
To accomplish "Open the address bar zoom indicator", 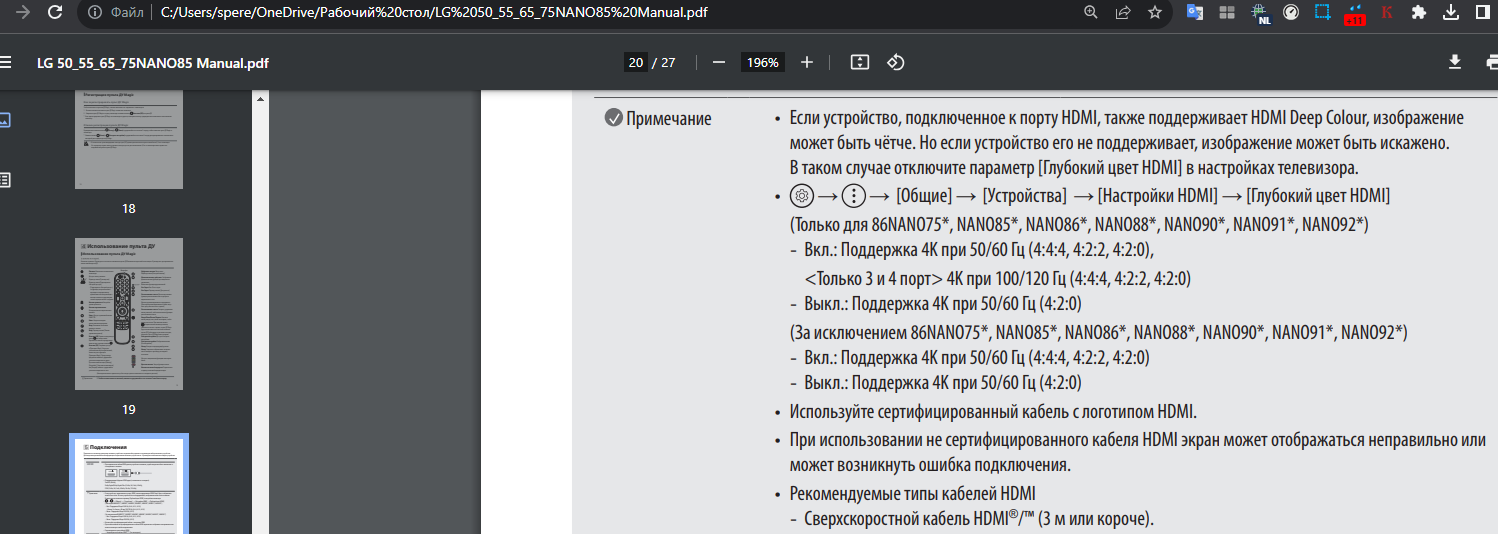I will coord(1091,13).
